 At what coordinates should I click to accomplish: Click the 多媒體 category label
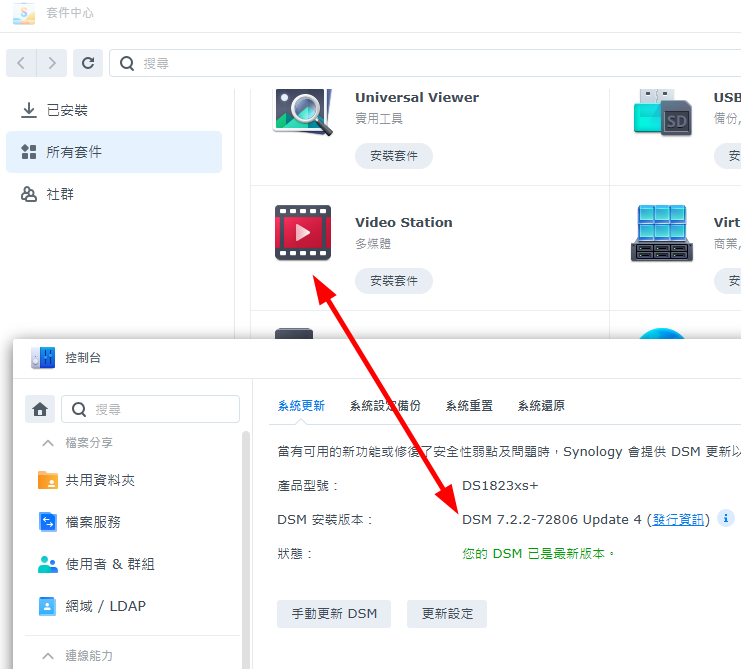373,244
